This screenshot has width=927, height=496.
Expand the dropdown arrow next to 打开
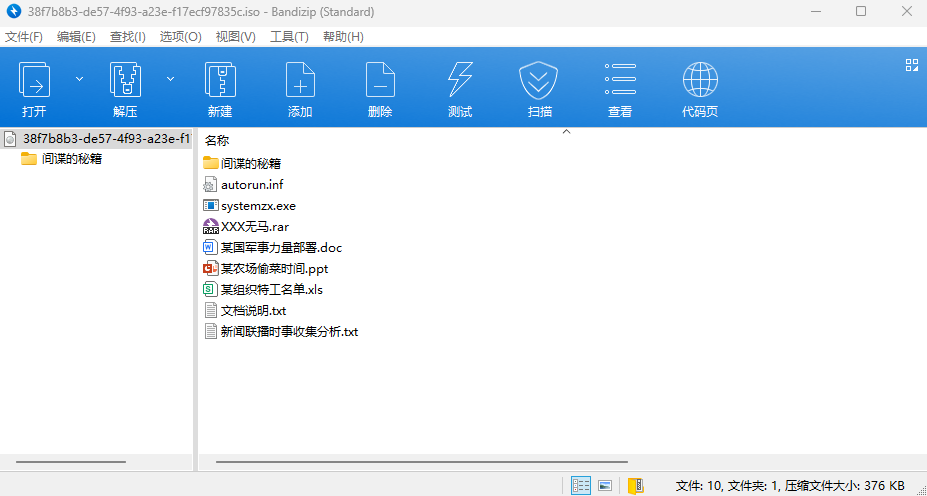coord(80,79)
